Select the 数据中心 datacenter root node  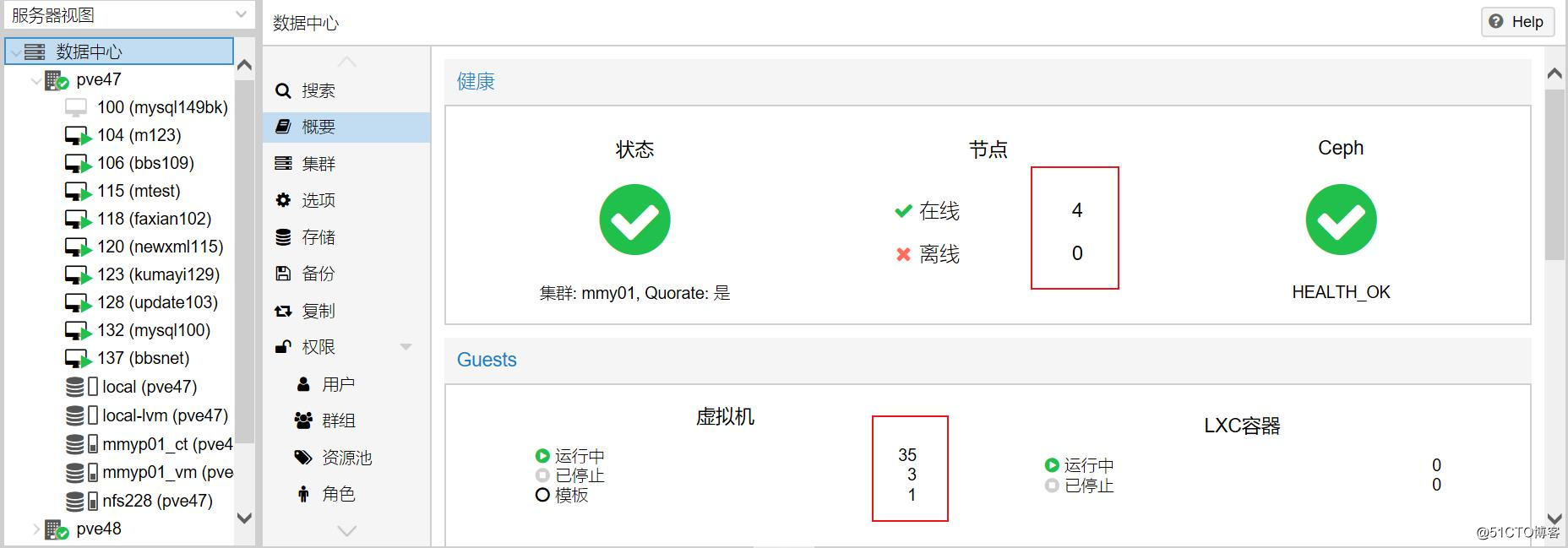click(x=89, y=52)
